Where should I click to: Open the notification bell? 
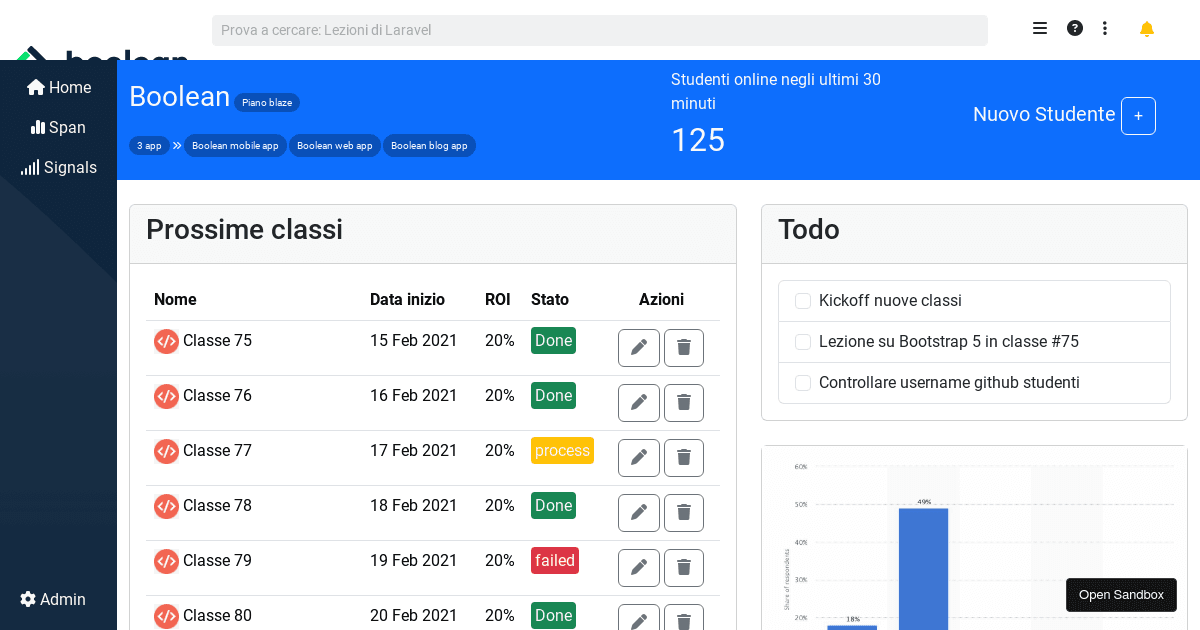click(1146, 29)
